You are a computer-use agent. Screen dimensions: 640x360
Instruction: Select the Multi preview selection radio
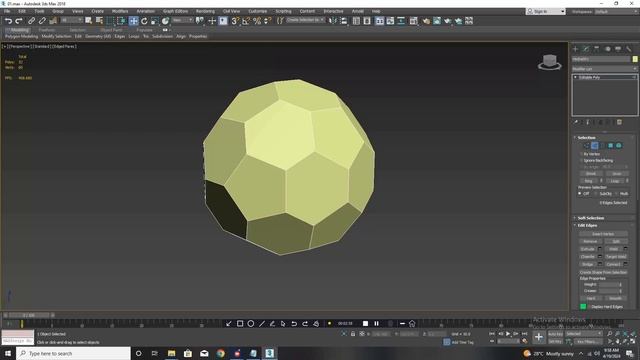click(x=616, y=193)
